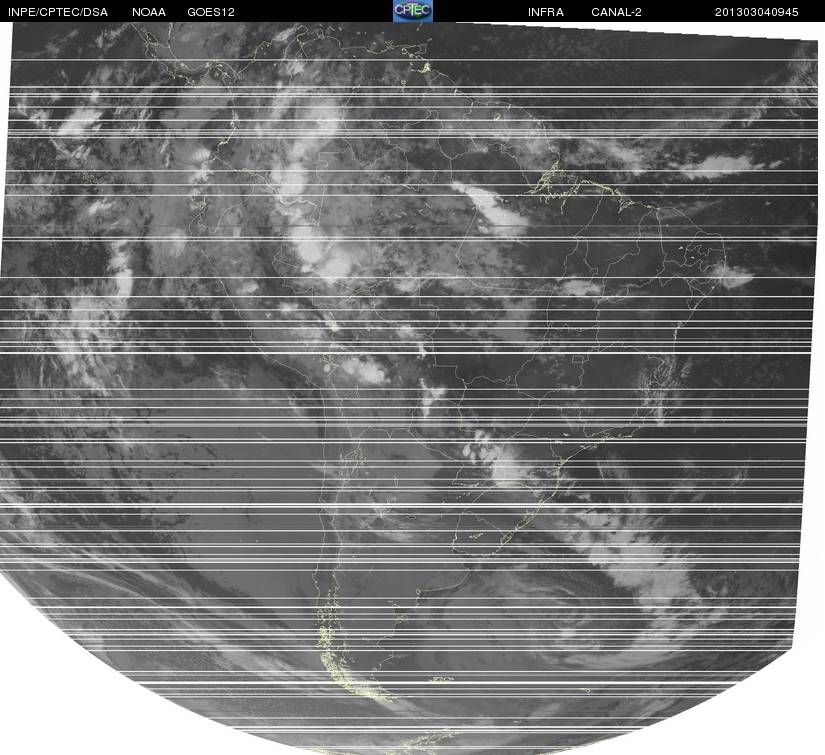Click the INFRA label in the header
This screenshot has height=755, width=825.
[x=546, y=12]
